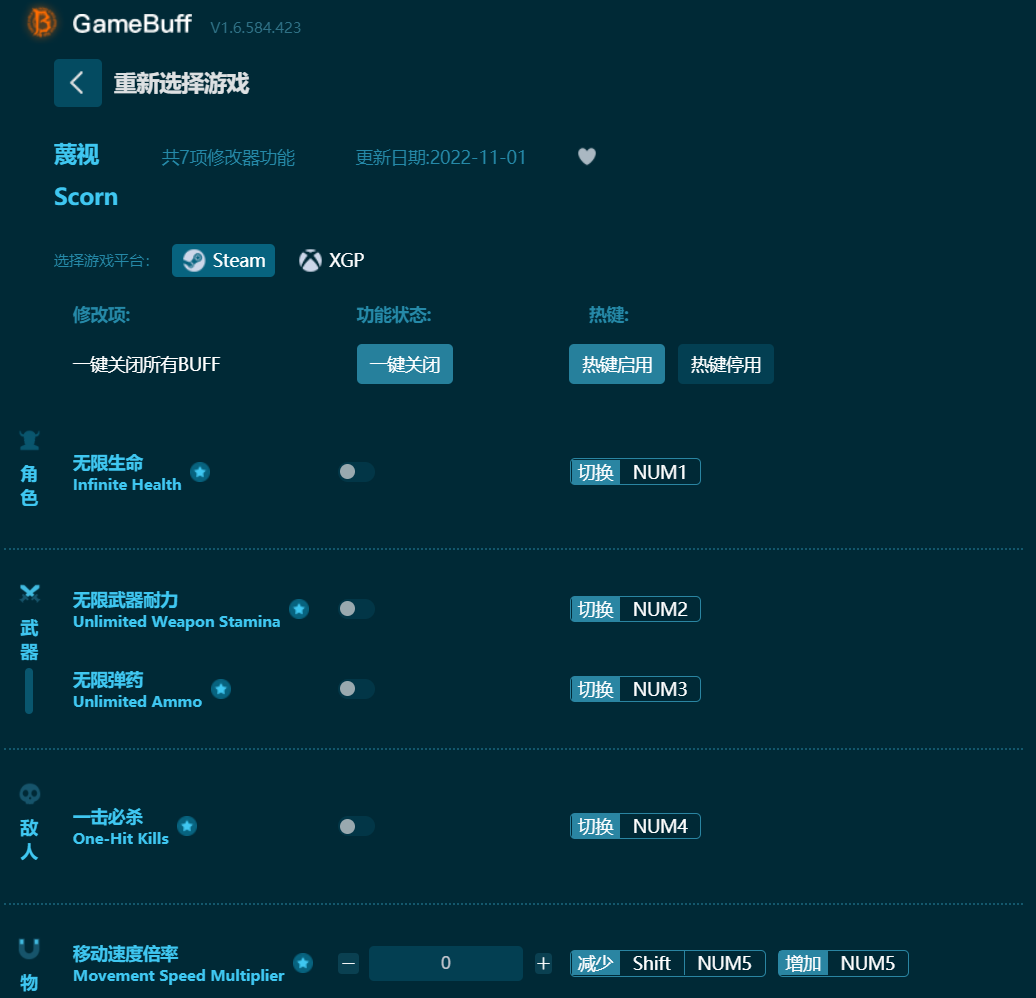Click the Xbox logo for XGP
Image resolution: width=1036 pixels, height=998 pixels.
[310, 260]
